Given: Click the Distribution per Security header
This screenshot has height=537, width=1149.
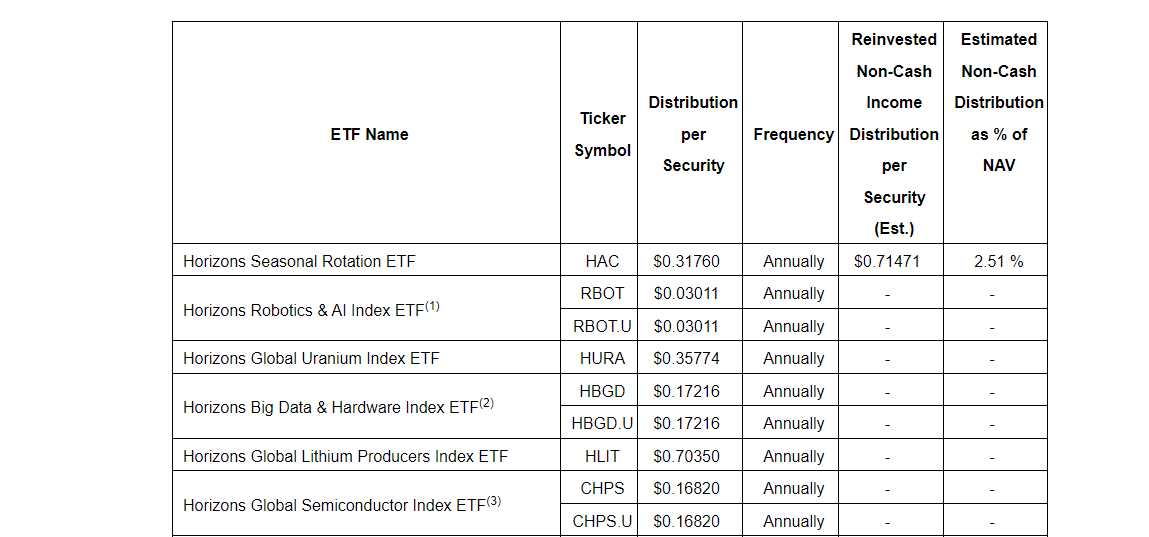Looking at the screenshot, I should click(692, 134).
